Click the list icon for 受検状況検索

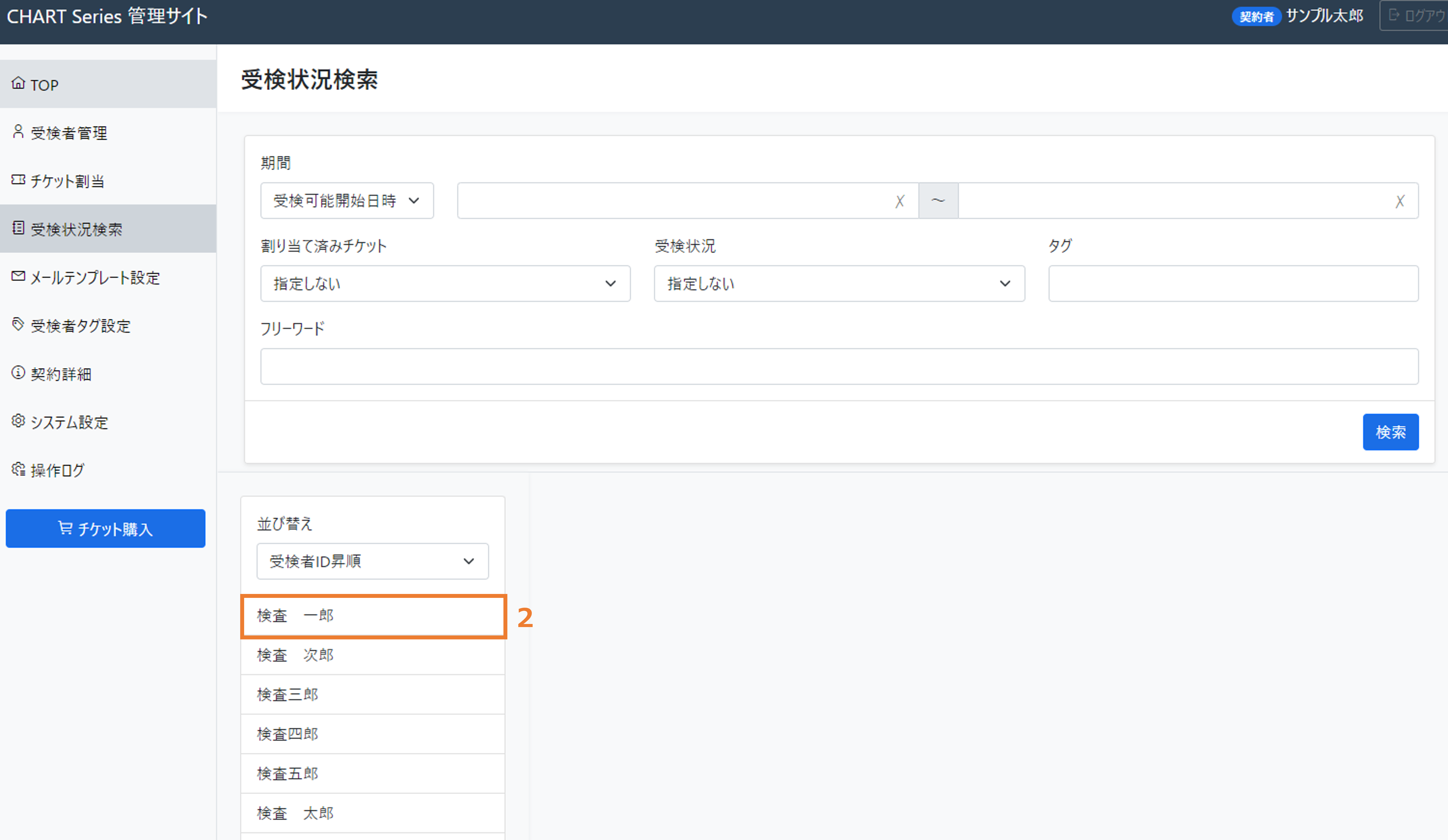tap(19, 228)
